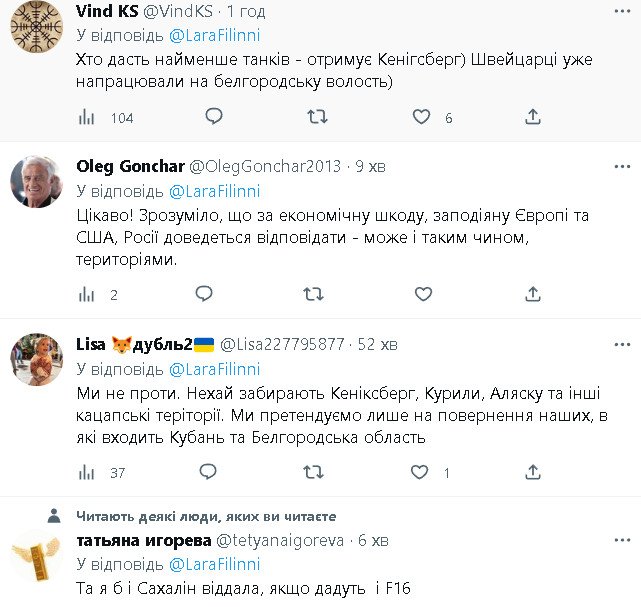Share Oleg Gonchar's tweet
The height and width of the screenshot is (607, 641).
pos(532,294)
